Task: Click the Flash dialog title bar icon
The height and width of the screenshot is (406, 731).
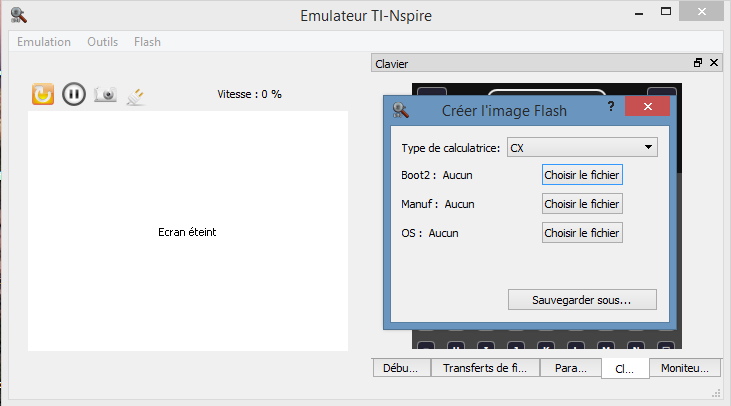Action: tap(400, 110)
